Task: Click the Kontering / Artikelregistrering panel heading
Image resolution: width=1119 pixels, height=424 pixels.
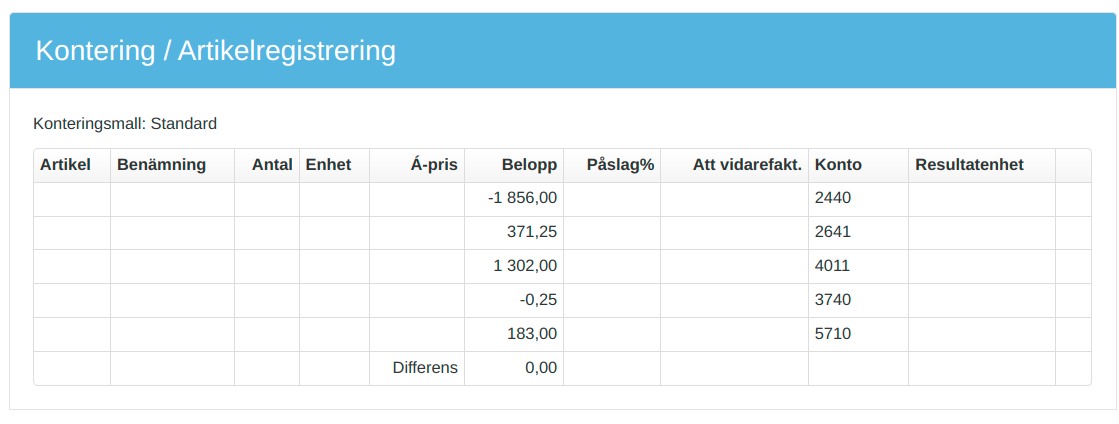Action: click(x=215, y=51)
